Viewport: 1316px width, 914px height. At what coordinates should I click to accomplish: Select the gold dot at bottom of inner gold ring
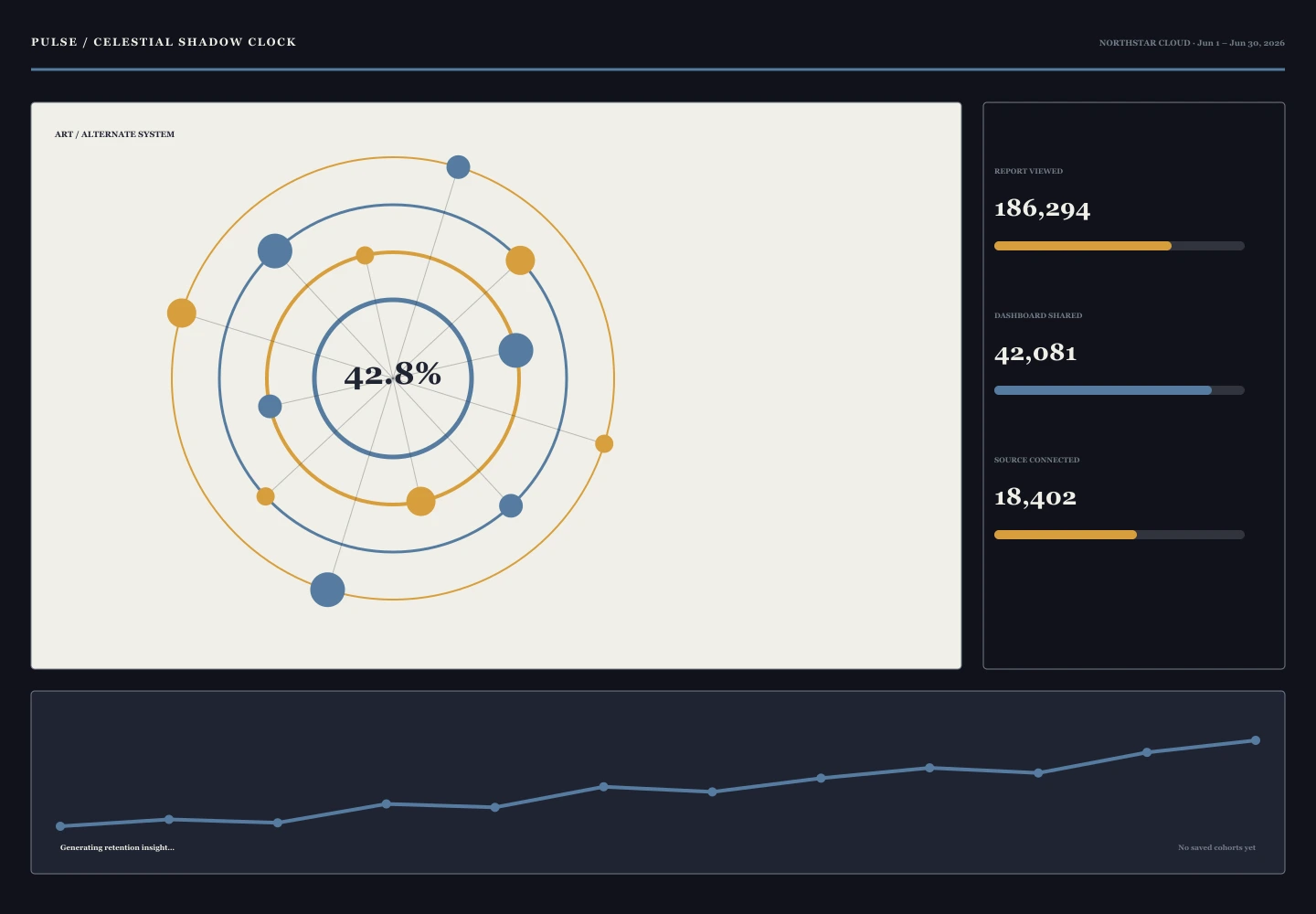tap(420, 501)
